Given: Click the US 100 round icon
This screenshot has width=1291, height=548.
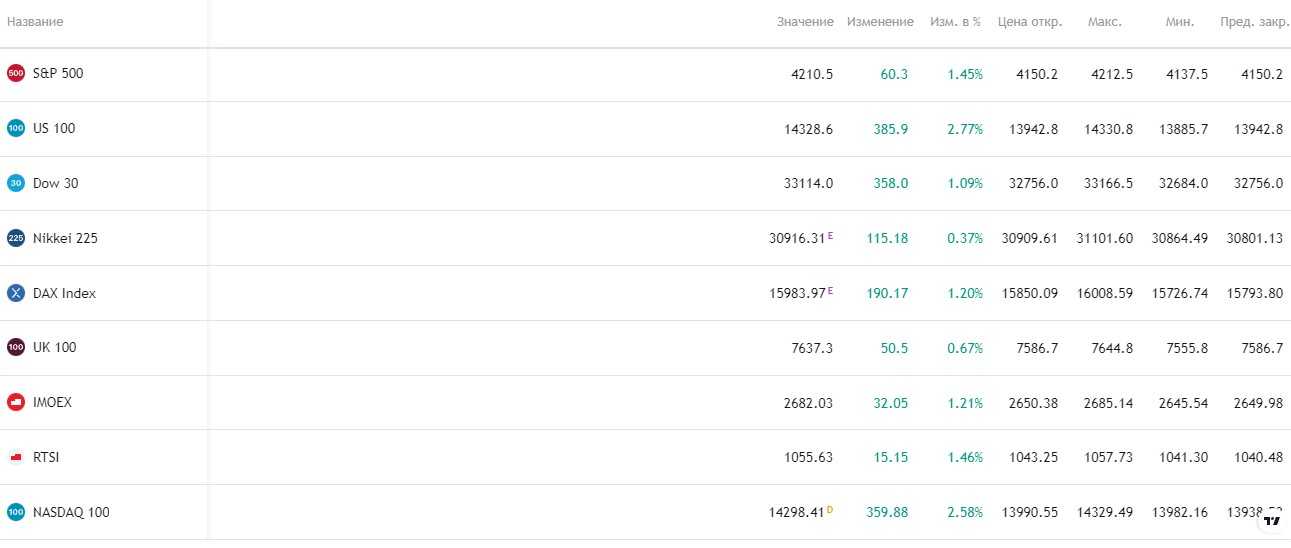Looking at the screenshot, I should [x=16, y=128].
